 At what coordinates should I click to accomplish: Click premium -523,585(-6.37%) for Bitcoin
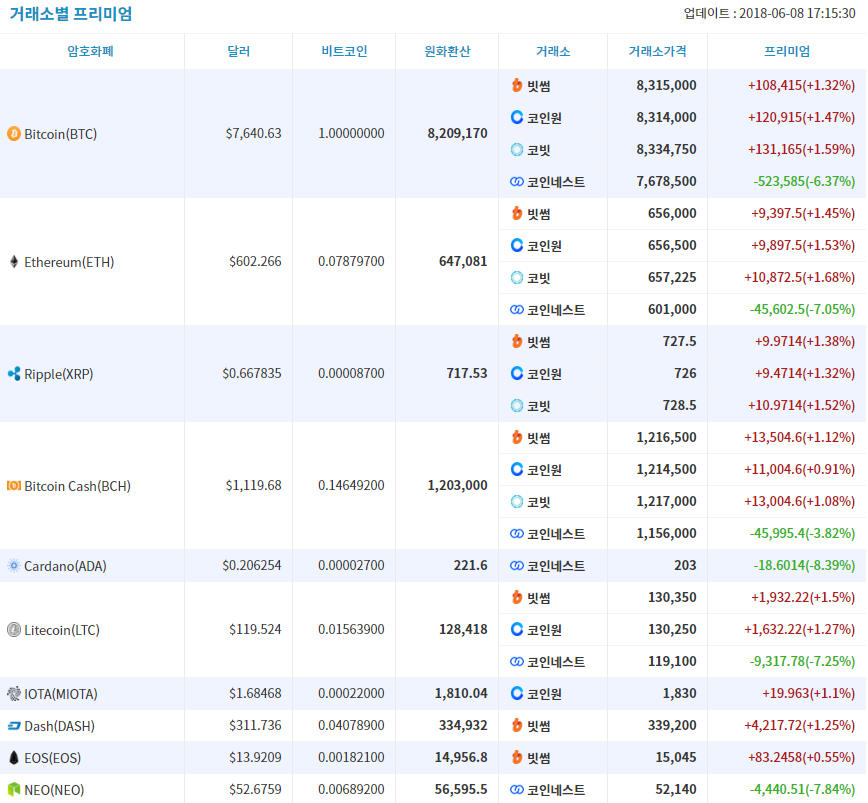point(804,182)
